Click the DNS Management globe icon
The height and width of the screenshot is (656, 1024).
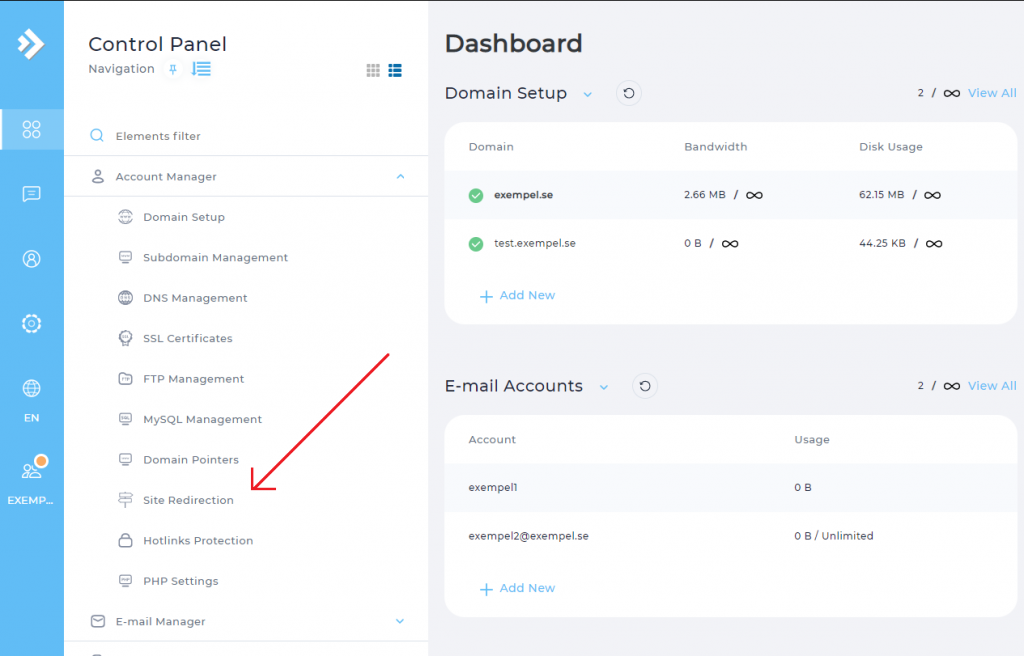[125, 298]
